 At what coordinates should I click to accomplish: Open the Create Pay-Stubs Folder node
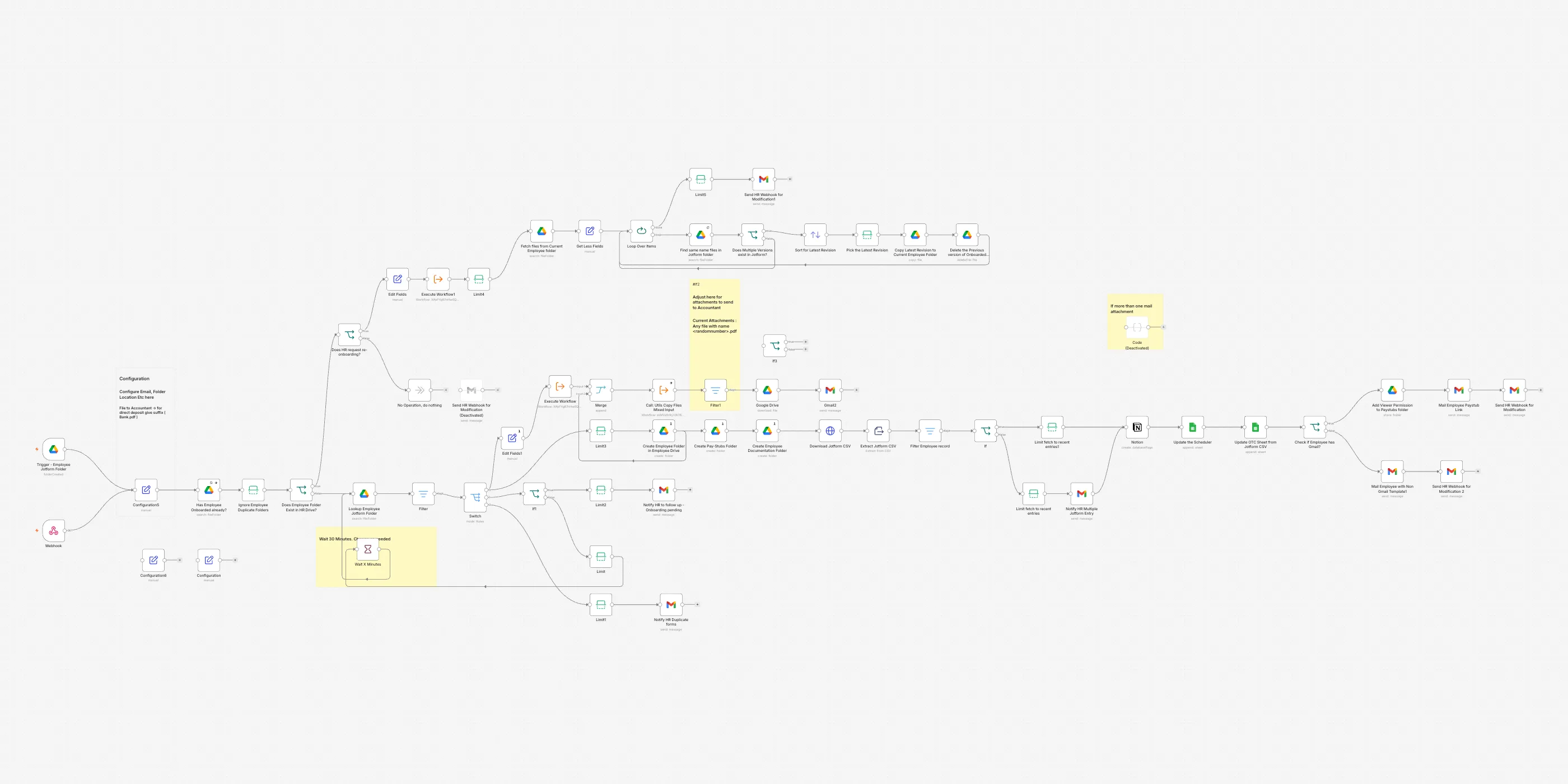coord(716,431)
